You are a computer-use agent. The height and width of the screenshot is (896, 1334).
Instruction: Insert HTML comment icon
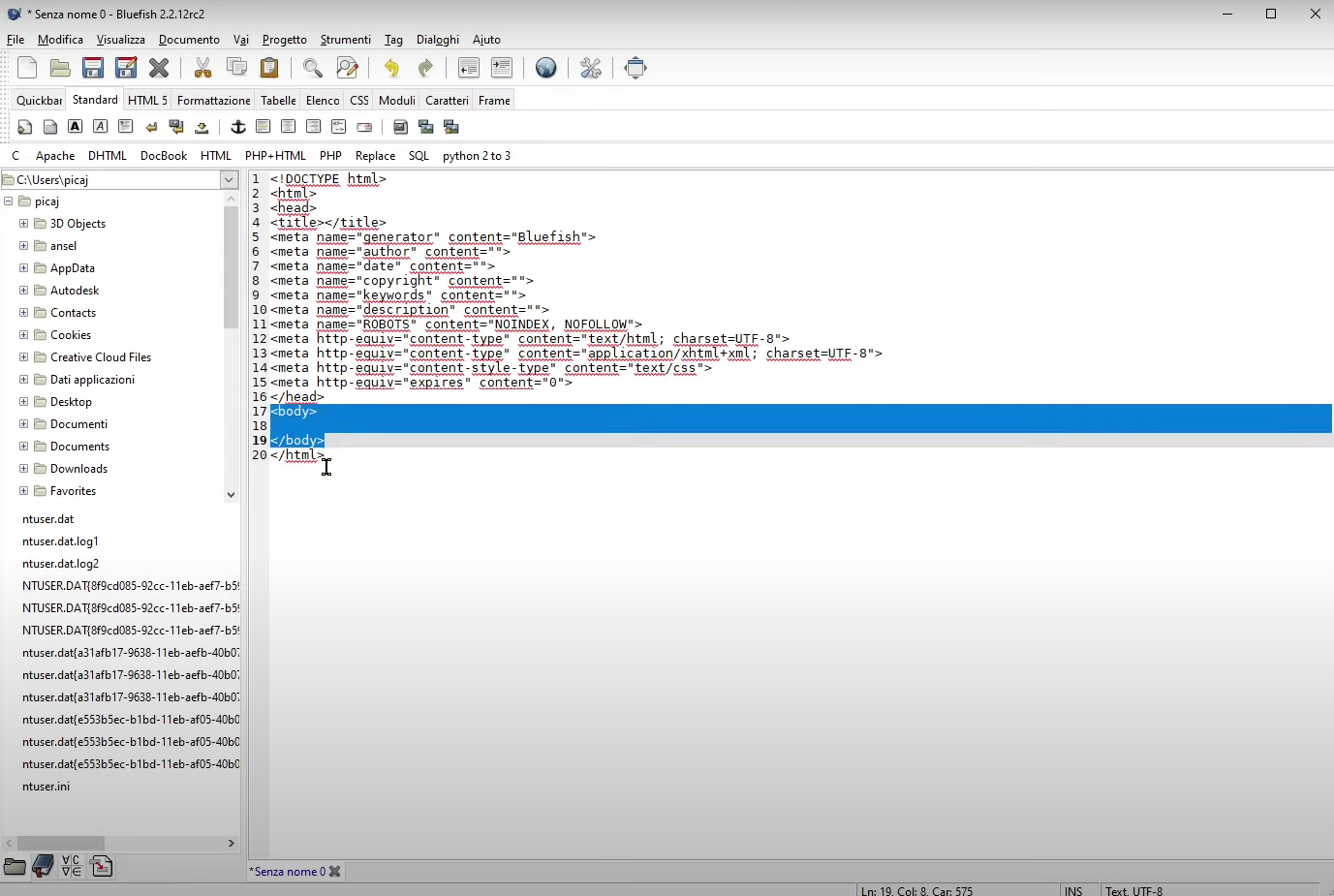[x=338, y=127]
